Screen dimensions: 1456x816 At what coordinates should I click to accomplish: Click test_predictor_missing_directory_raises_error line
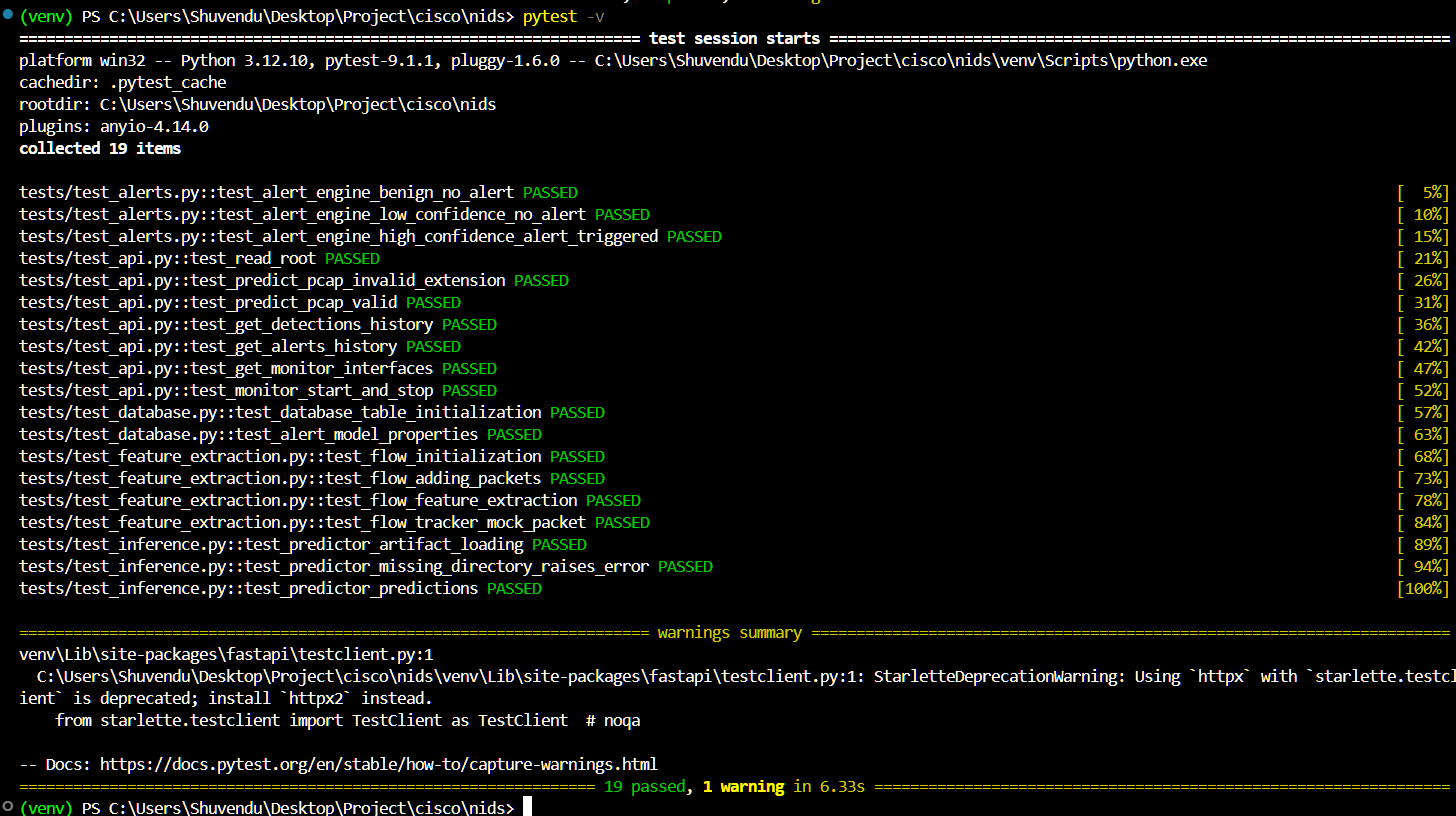[366, 567]
